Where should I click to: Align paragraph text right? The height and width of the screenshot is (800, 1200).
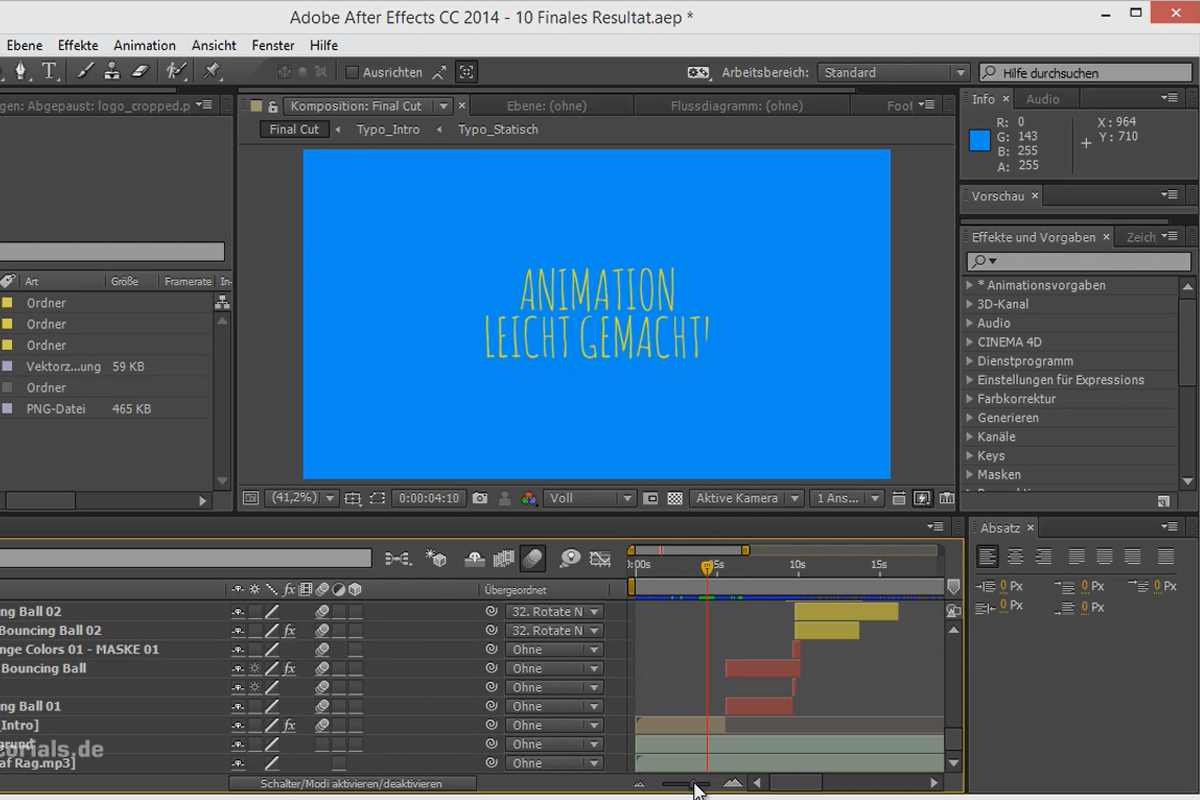click(x=1043, y=557)
